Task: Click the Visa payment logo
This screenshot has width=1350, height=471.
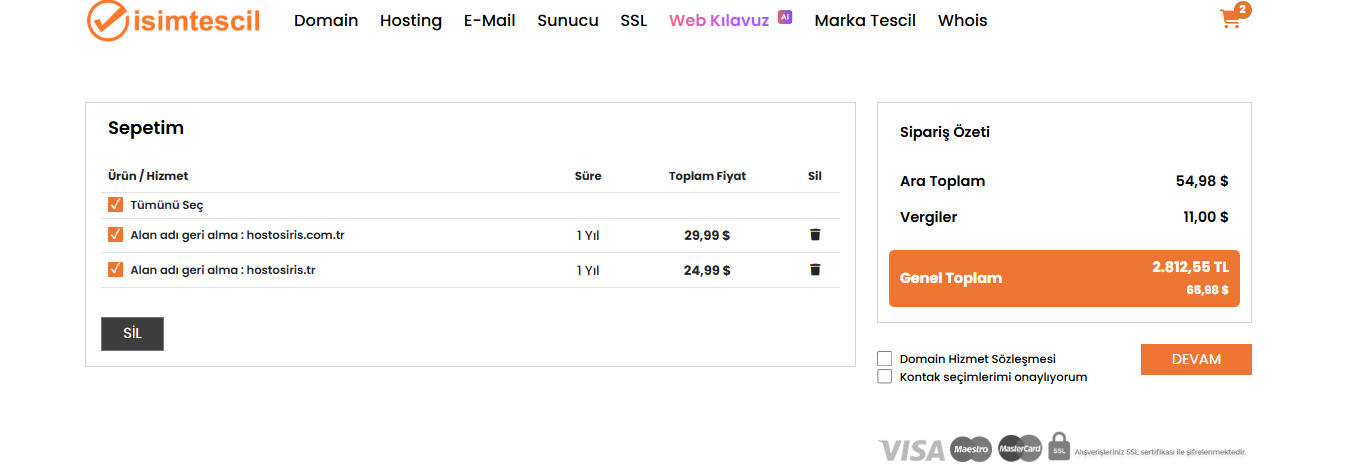Action: (x=910, y=450)
